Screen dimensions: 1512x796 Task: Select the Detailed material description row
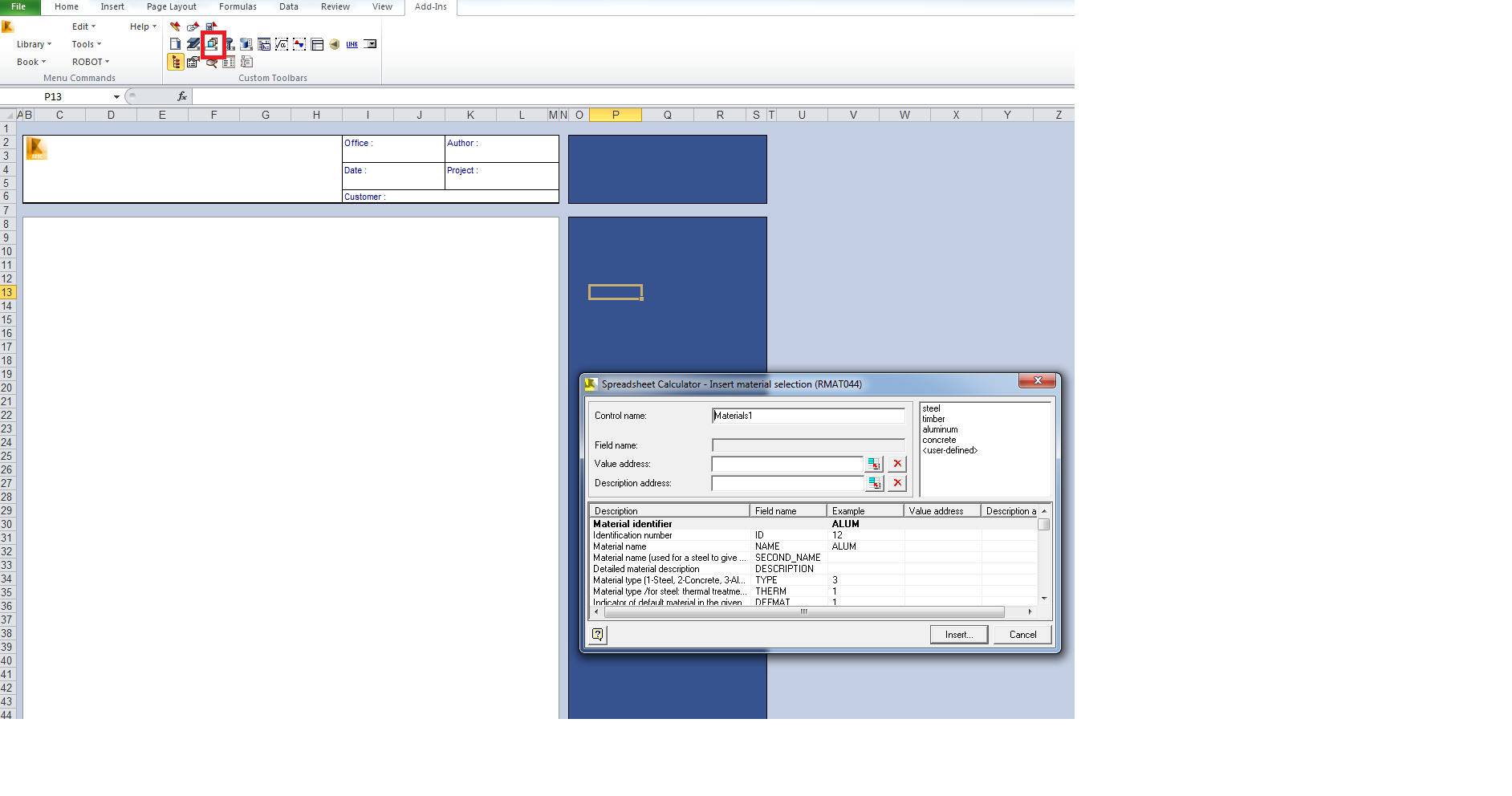tap(815, 569)
